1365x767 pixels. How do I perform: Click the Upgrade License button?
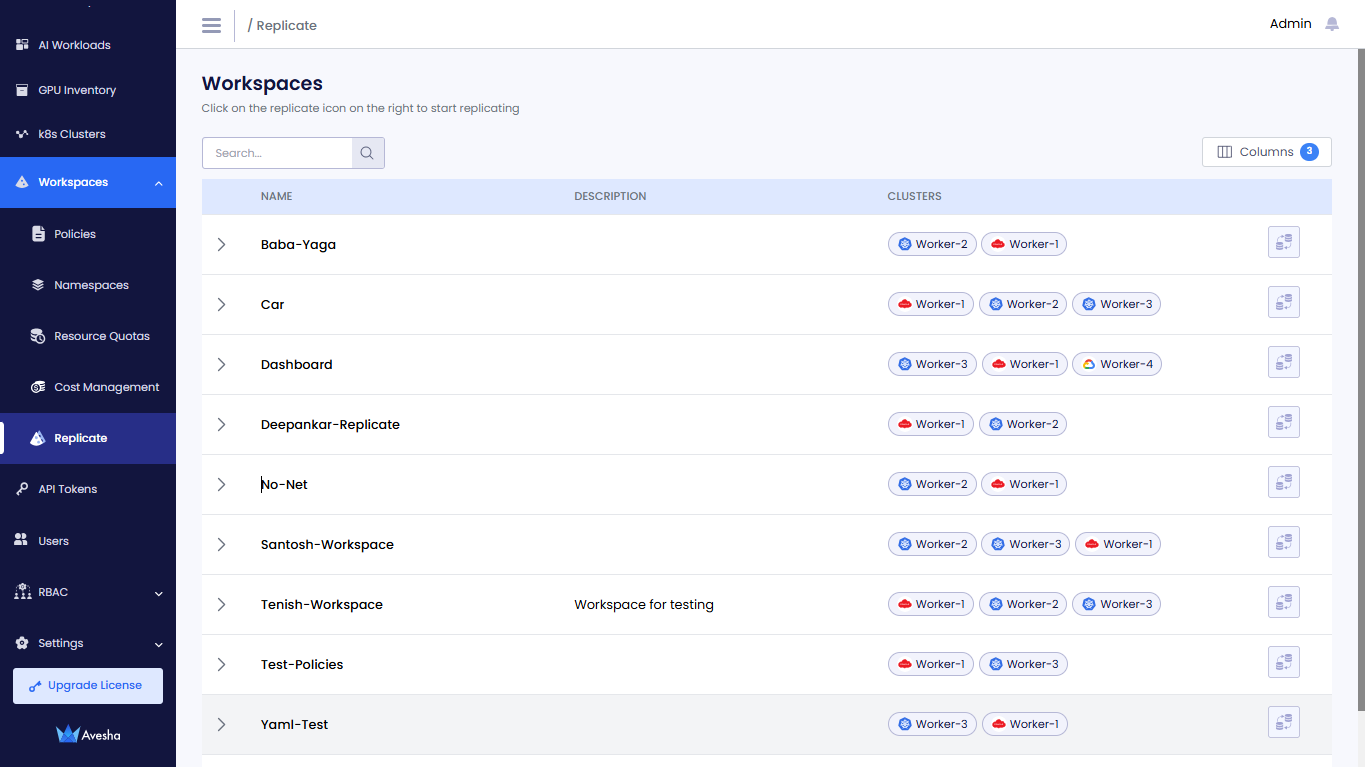point(88,686)
